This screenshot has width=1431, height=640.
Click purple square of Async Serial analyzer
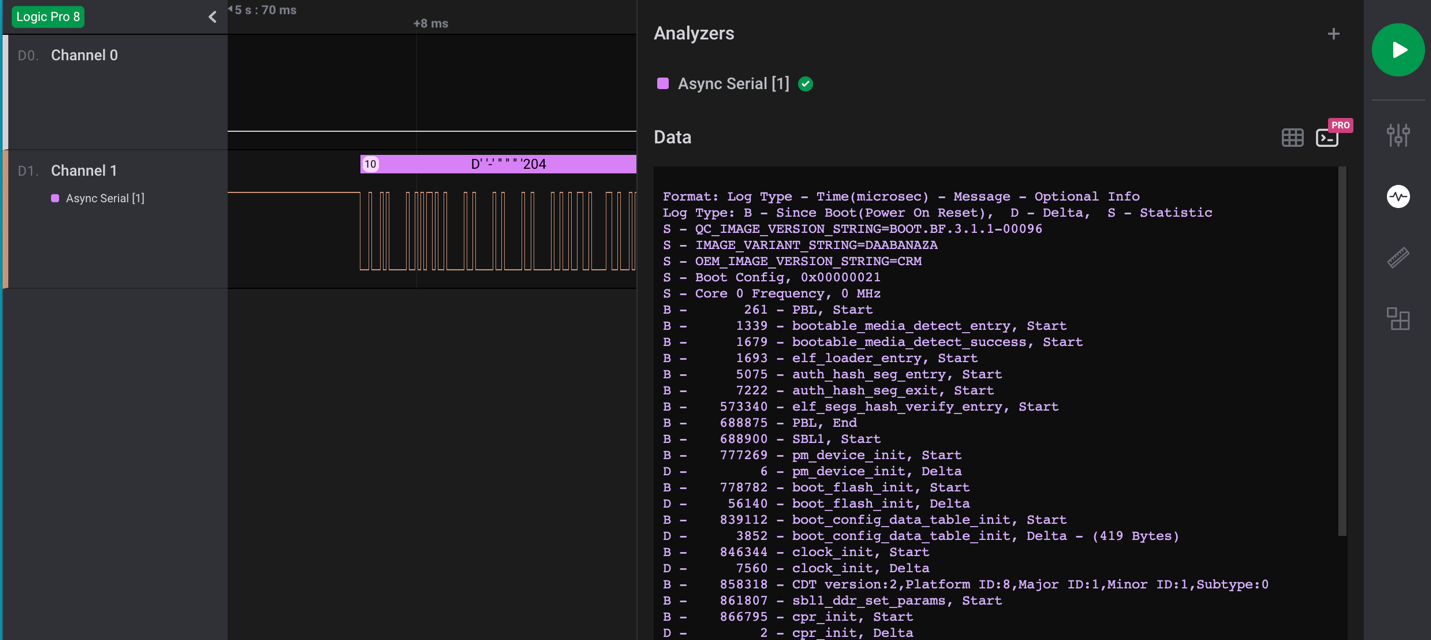click(662, 84)
